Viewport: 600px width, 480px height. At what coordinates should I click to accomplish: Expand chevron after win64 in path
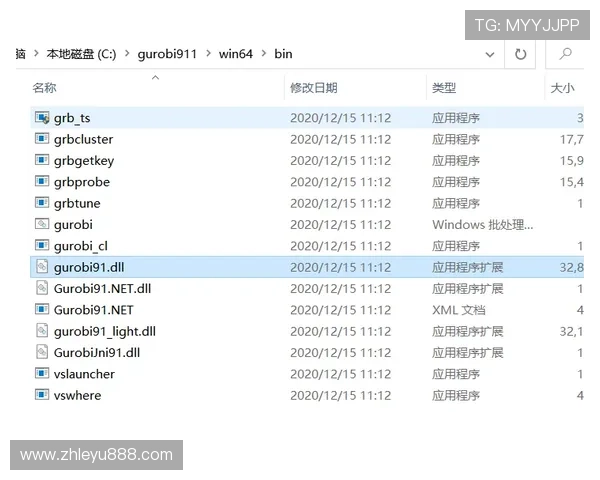[264, 54]
